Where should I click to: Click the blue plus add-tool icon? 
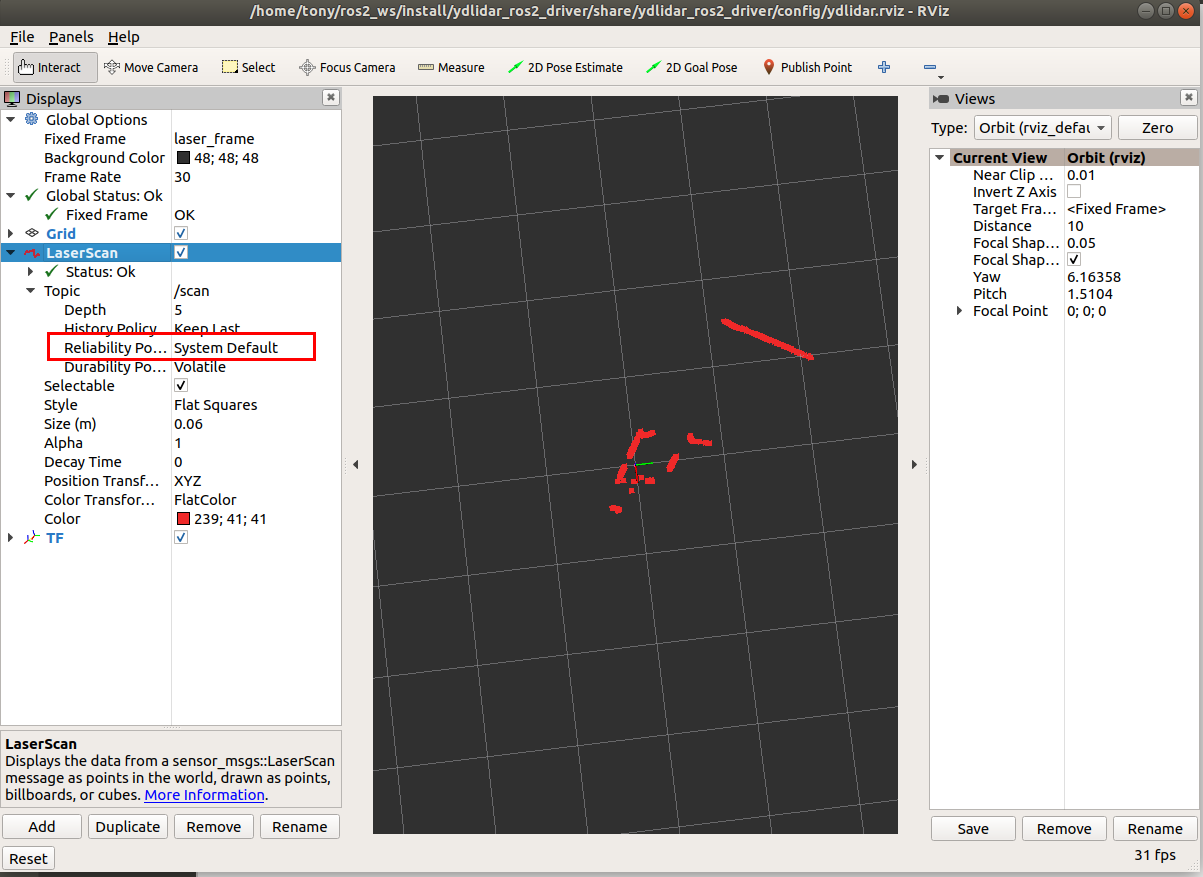(884, 67)
